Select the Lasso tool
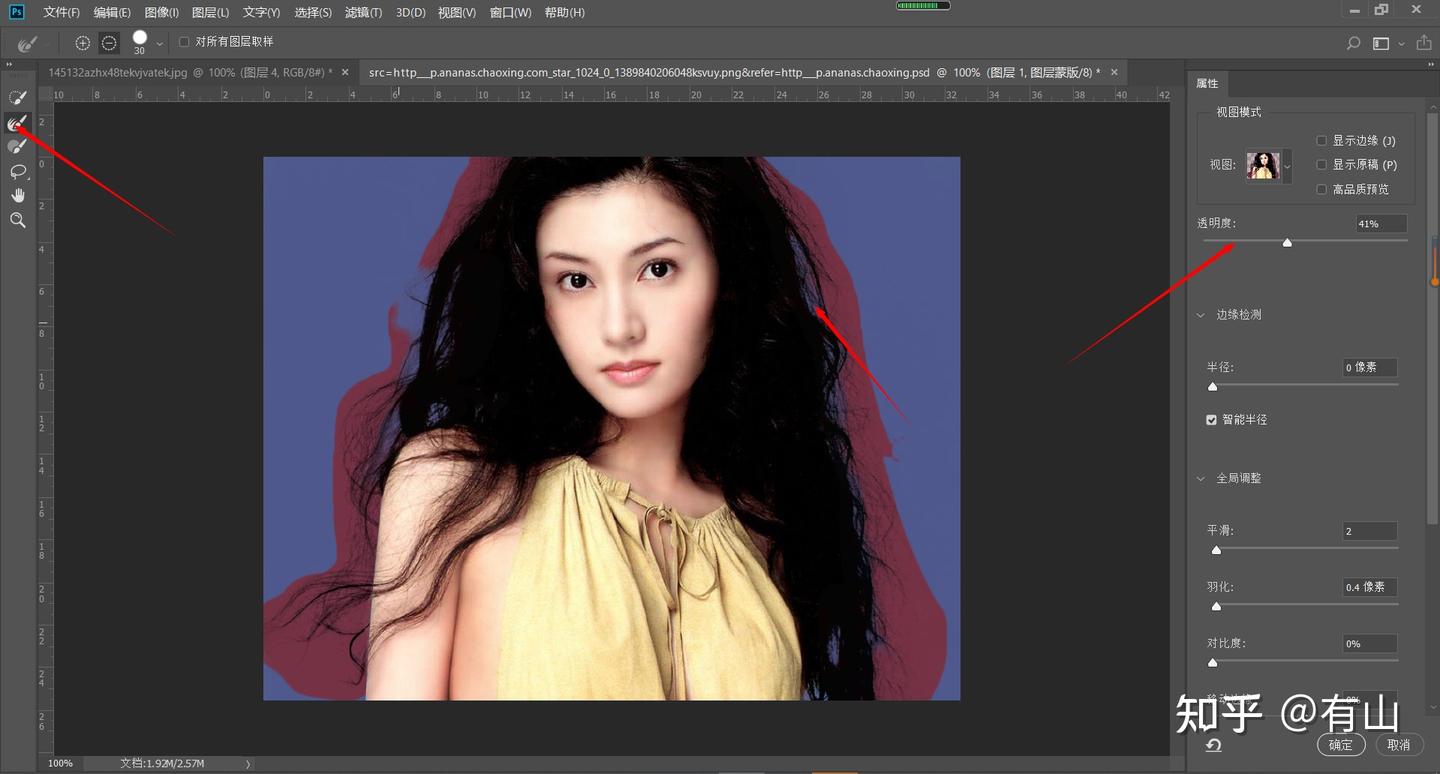Viewport: 1440px width, 774px height. pyautogui.click(x=17, y=171)
